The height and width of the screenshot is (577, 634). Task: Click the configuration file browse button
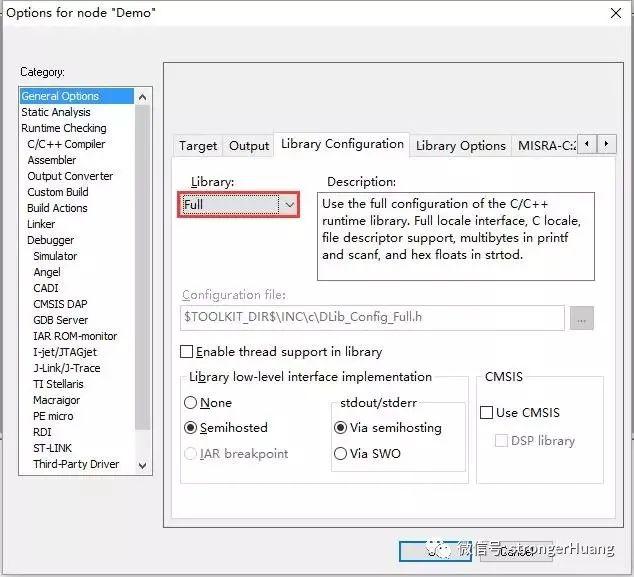tap(581, 318)
